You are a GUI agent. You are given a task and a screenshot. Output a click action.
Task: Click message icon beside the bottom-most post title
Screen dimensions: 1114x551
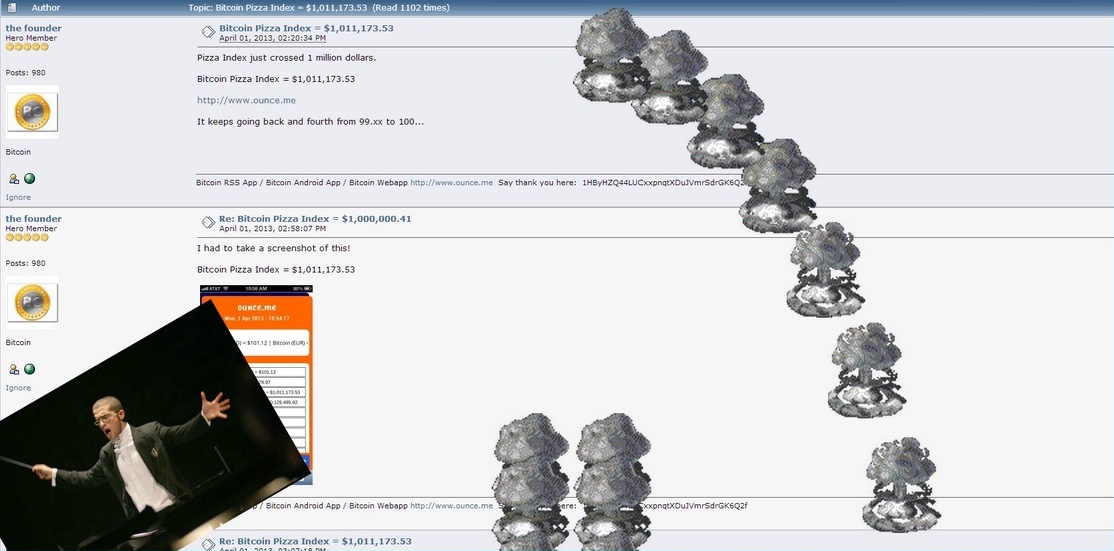click(208, 545)
